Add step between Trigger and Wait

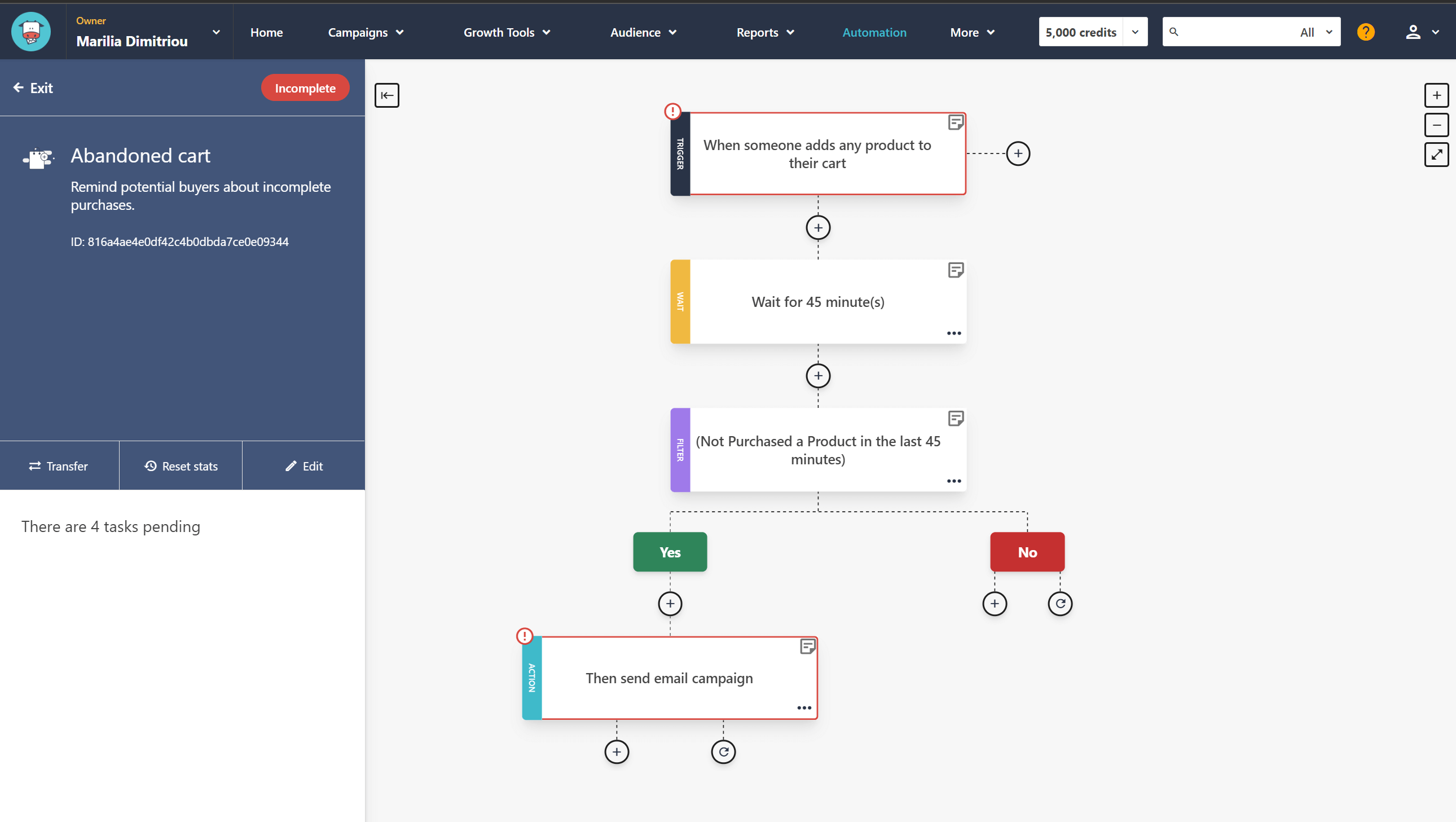pyautogui.click(x=818, y=228)
